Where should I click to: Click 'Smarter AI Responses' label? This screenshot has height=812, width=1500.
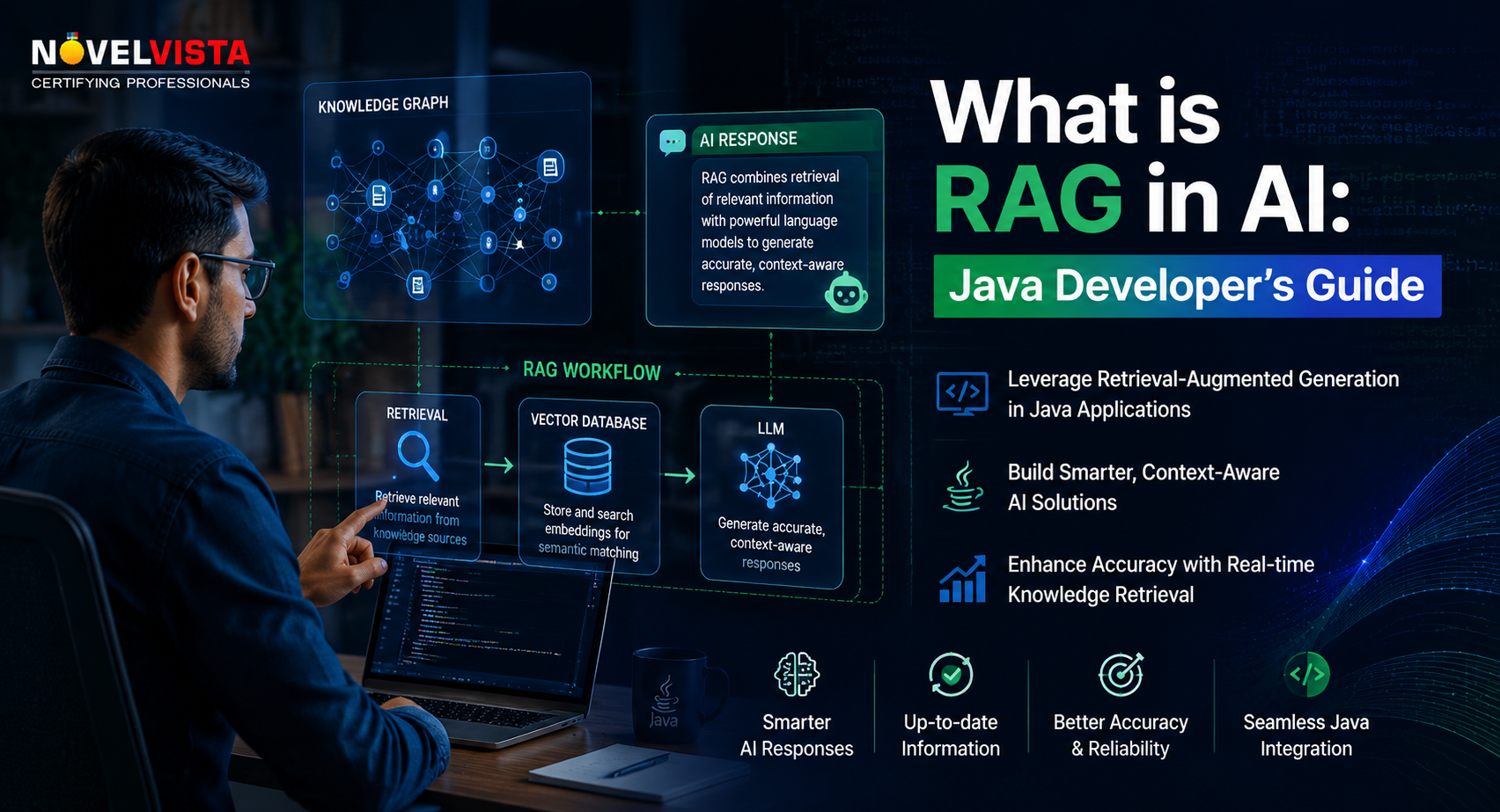pyautogui.click(x=797, y=735)
